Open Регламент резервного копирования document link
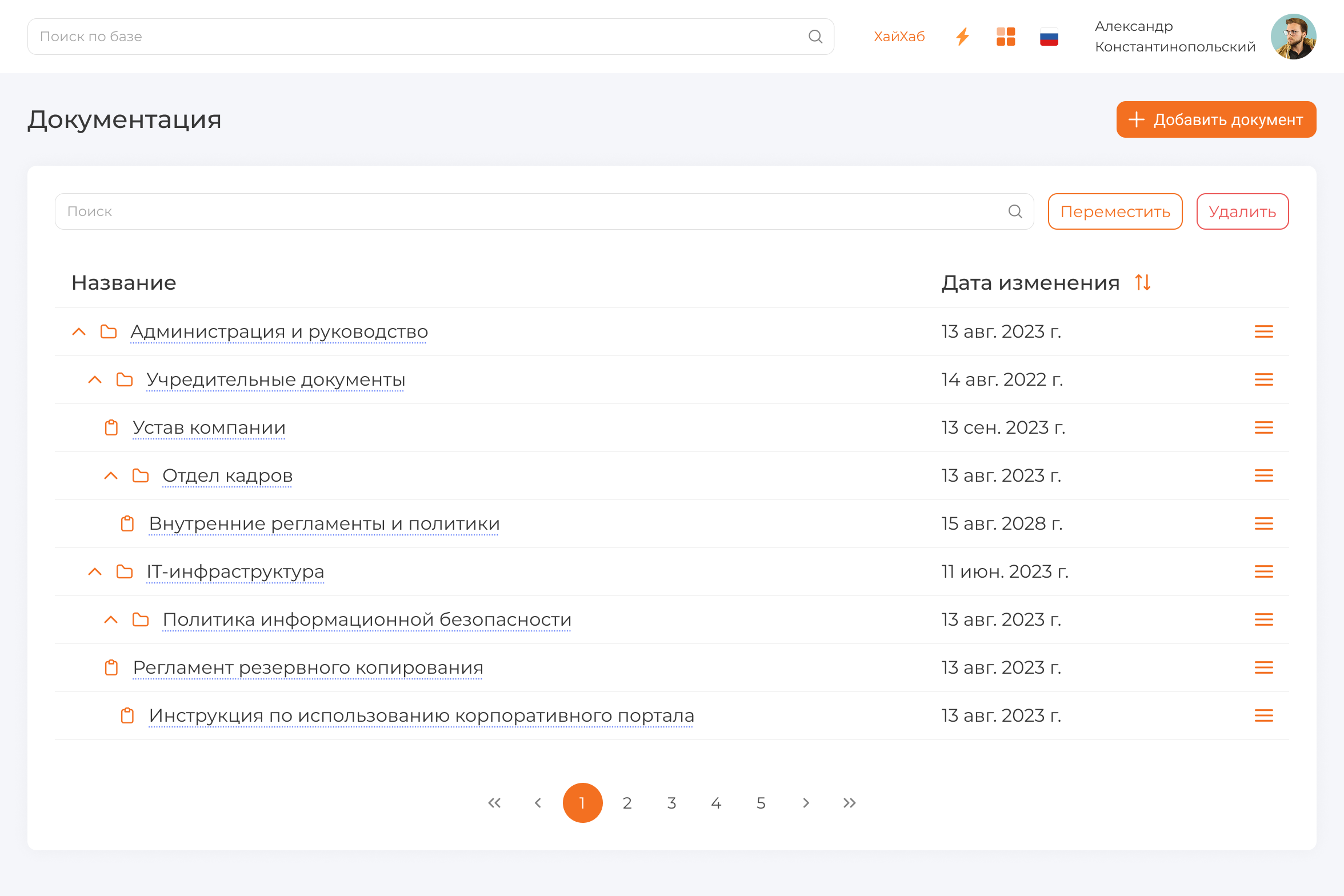Screen dimensions: 1344x896 pos(308,667)
